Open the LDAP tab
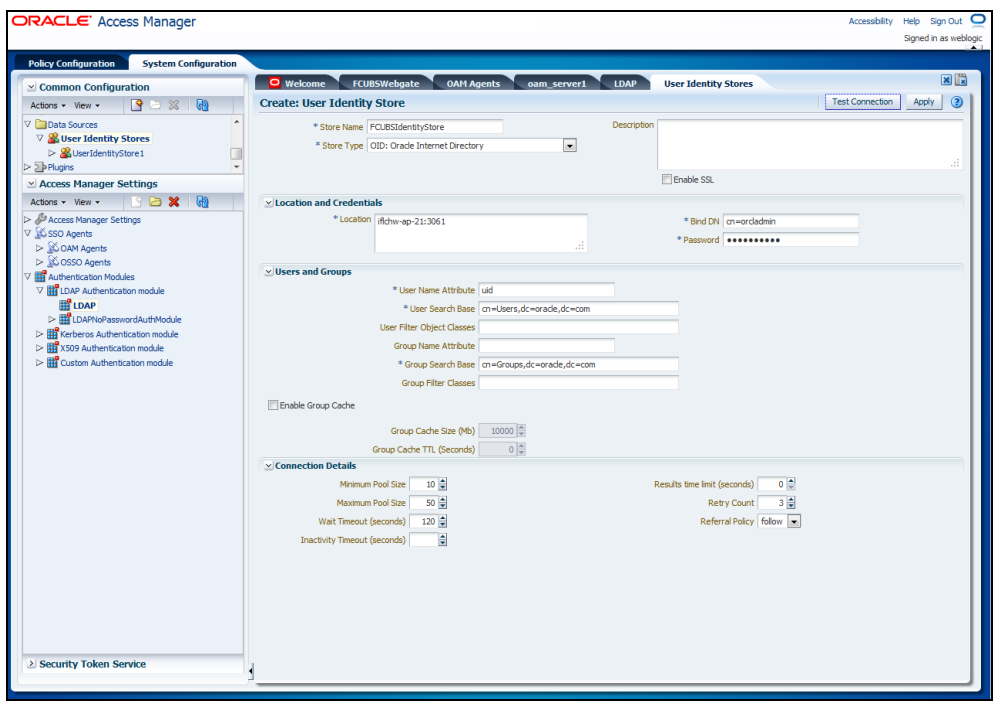This screenshot has width=1000, height=705. pos(625,84)
